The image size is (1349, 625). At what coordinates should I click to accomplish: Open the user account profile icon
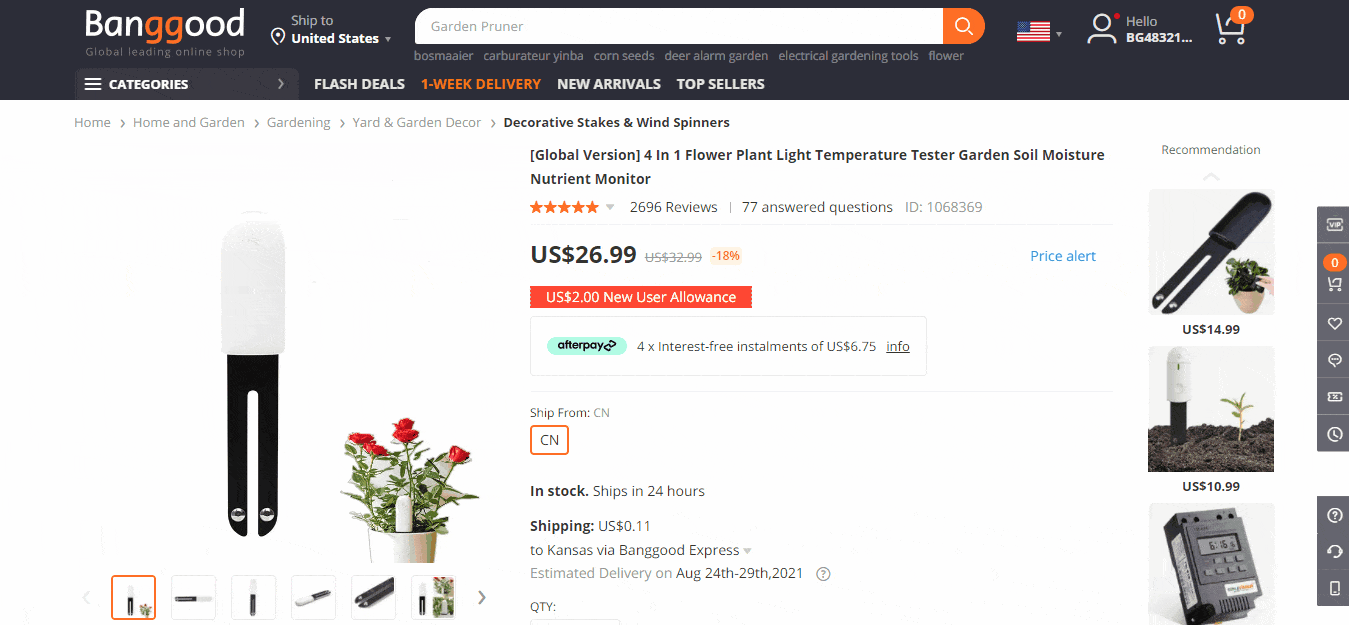pyautogui.click(x=1101, y=28)
